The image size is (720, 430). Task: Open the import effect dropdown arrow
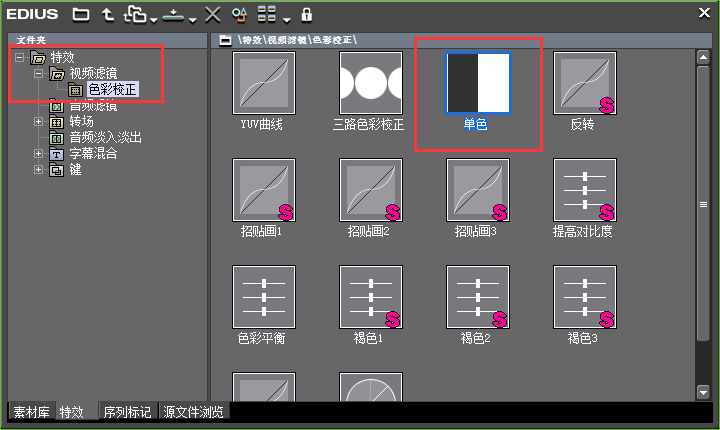coord(193,20)
